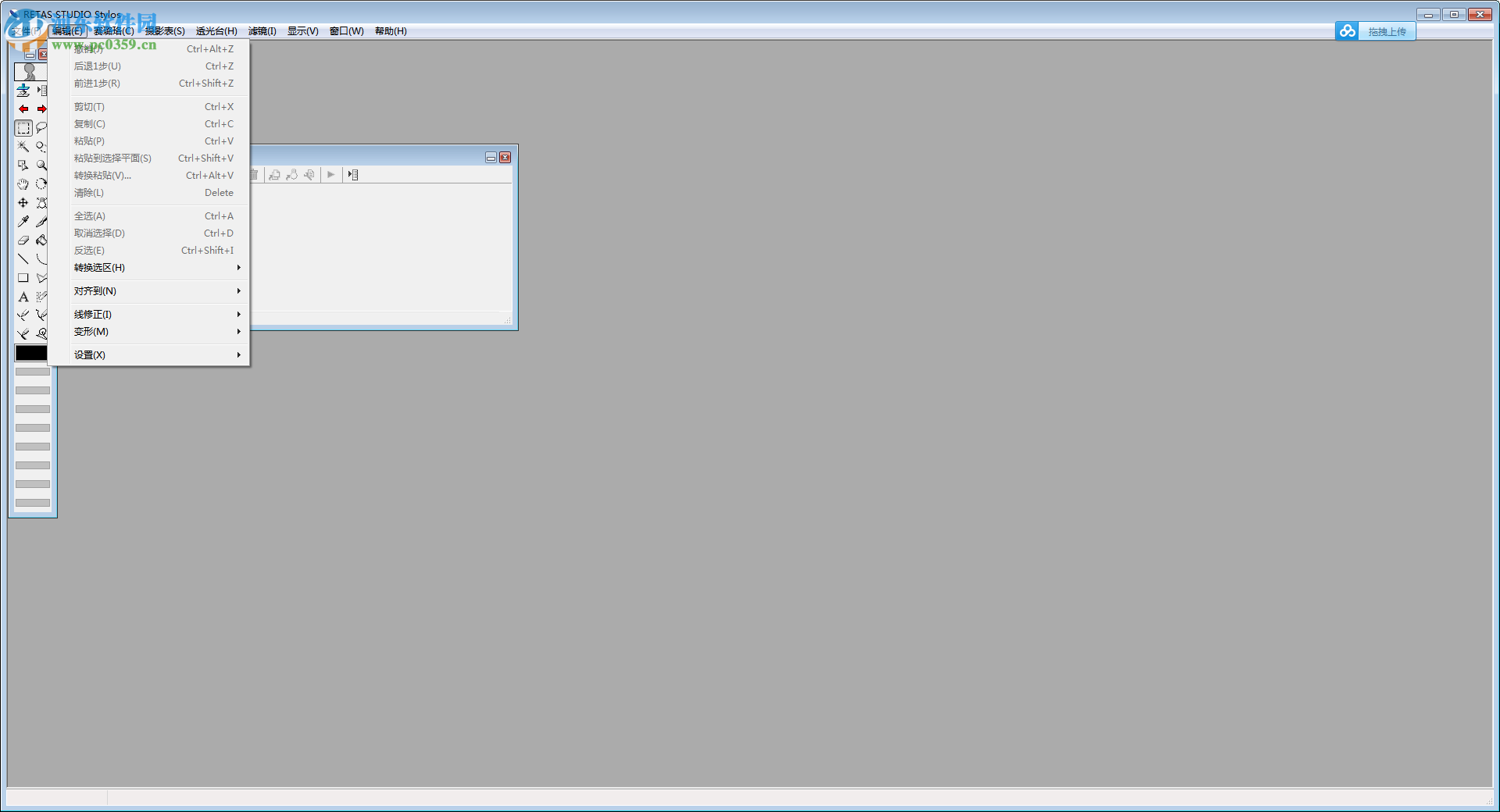Open the 透光台(H) menu
Screen dimensions: 1500x812
pos(216,31)
